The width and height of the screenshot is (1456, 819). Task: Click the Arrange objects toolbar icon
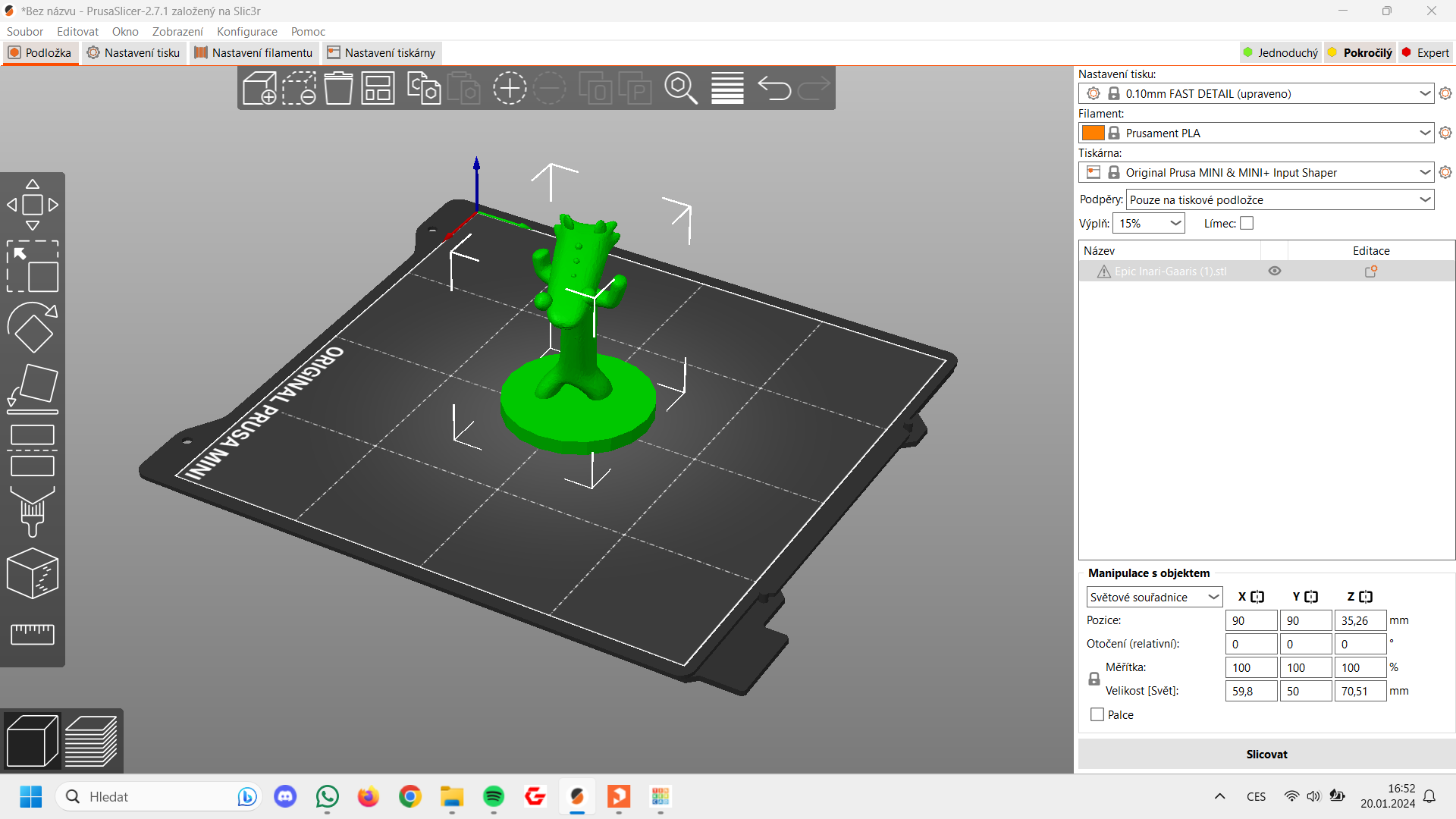click(x=378, y=88)
